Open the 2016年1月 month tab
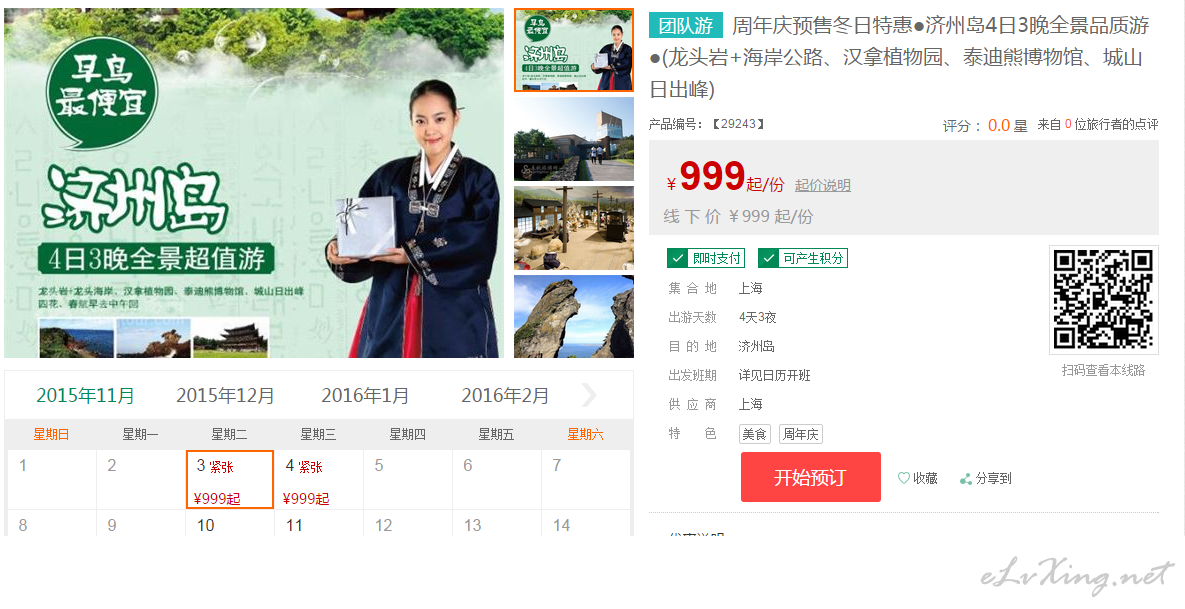This screenshot has width=1185, height=609. pyautogui.click(x=365, y=395)
